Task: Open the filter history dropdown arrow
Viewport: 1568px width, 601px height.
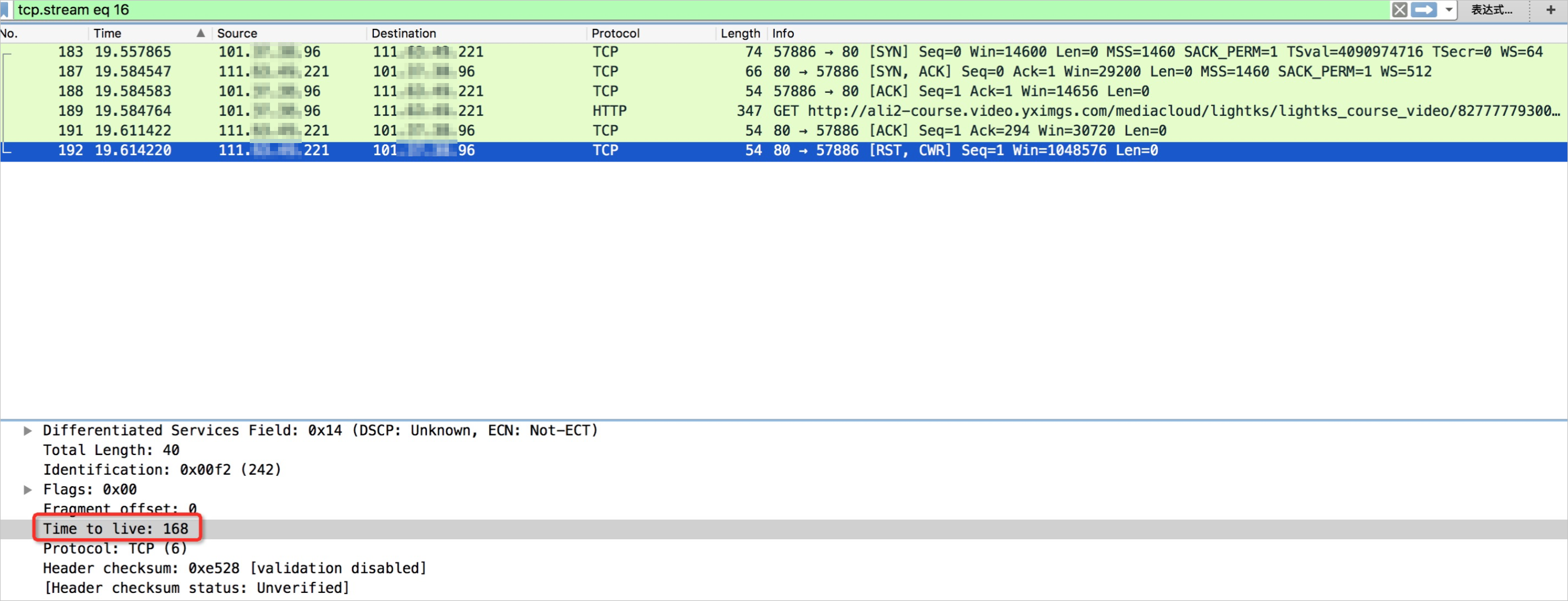Action: (x=1449, y=10)
